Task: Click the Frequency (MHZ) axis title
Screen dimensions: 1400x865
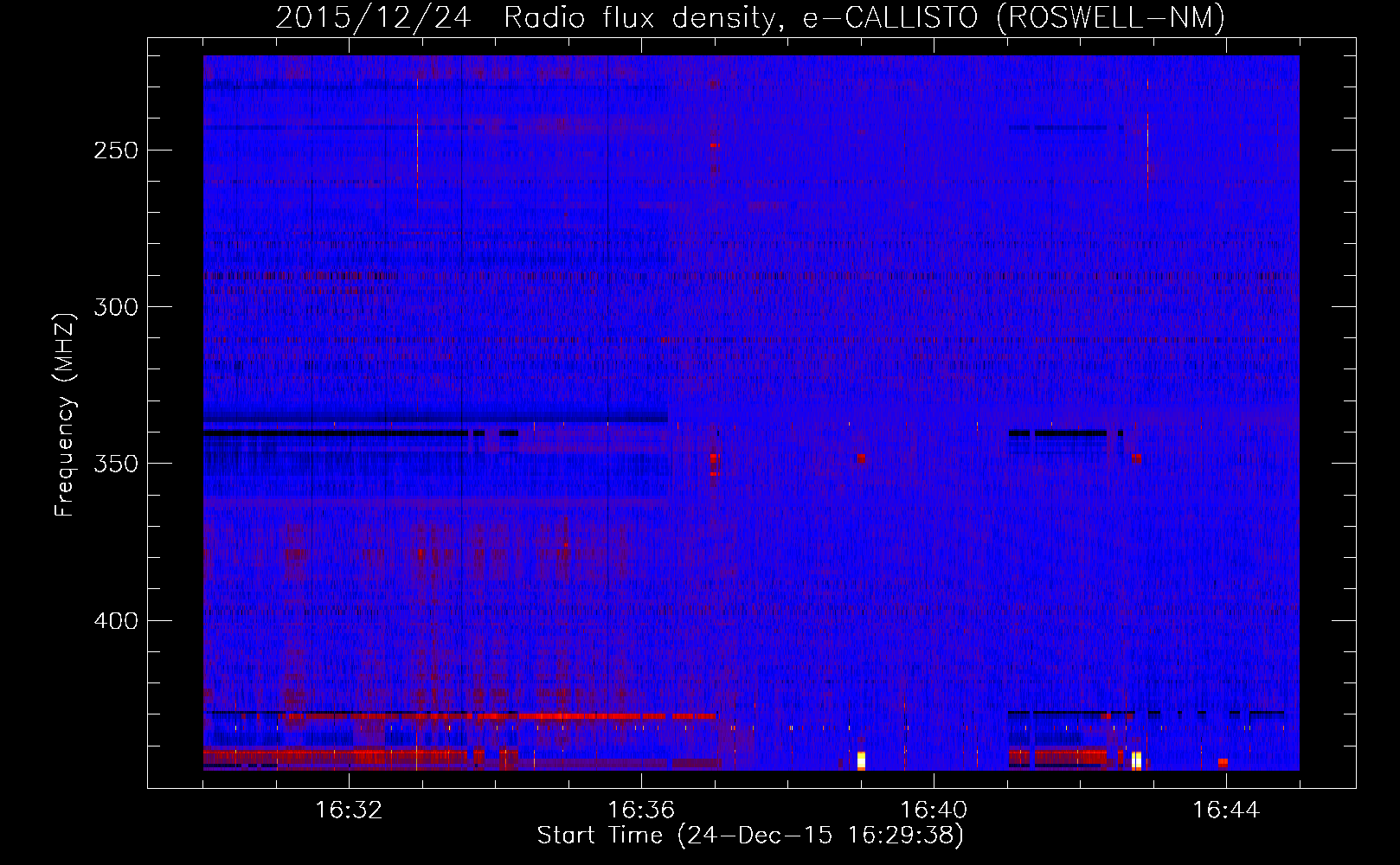Action: (65, 415)
